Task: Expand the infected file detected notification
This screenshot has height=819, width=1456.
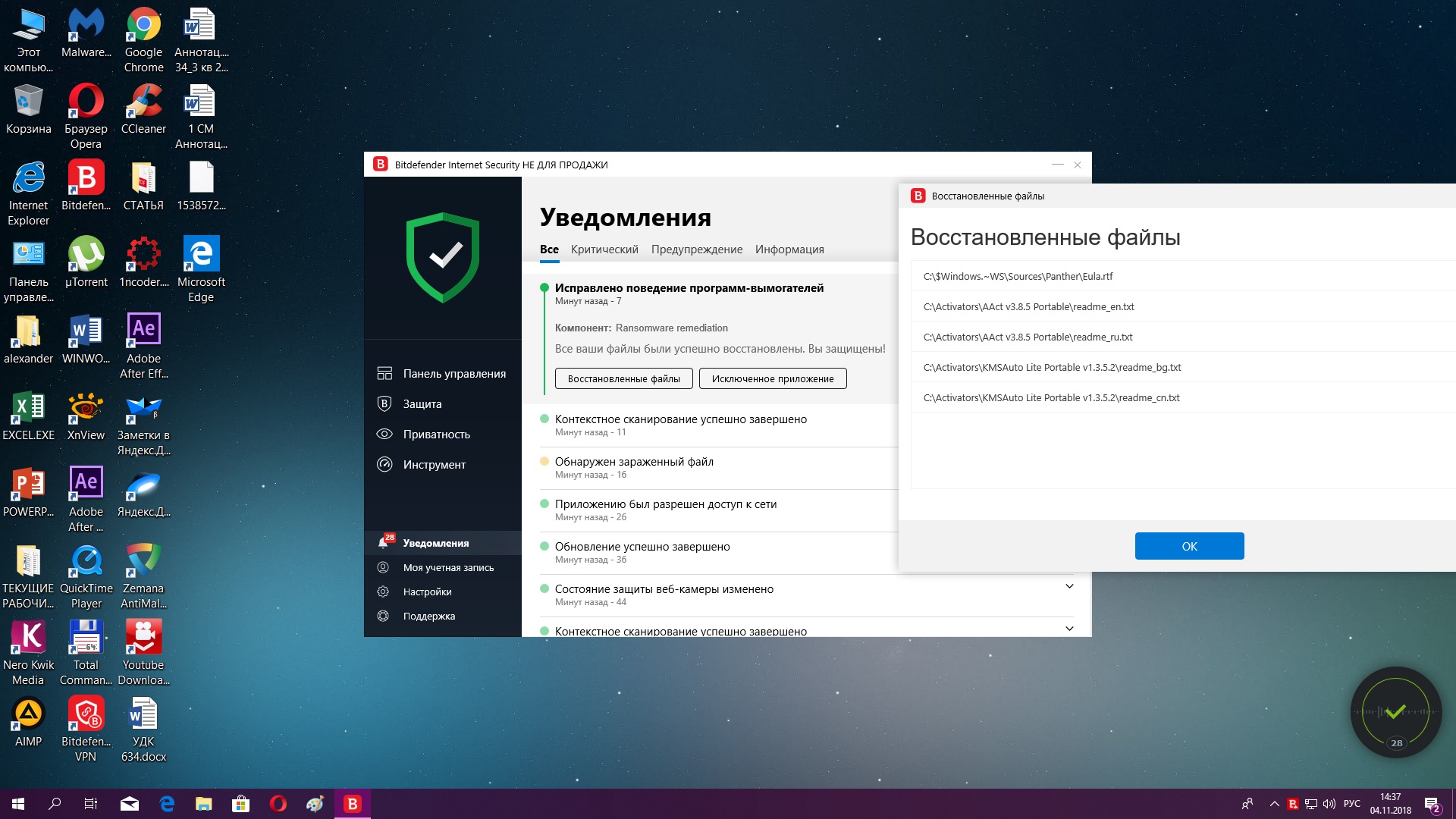Action: [x=634, y=461]
